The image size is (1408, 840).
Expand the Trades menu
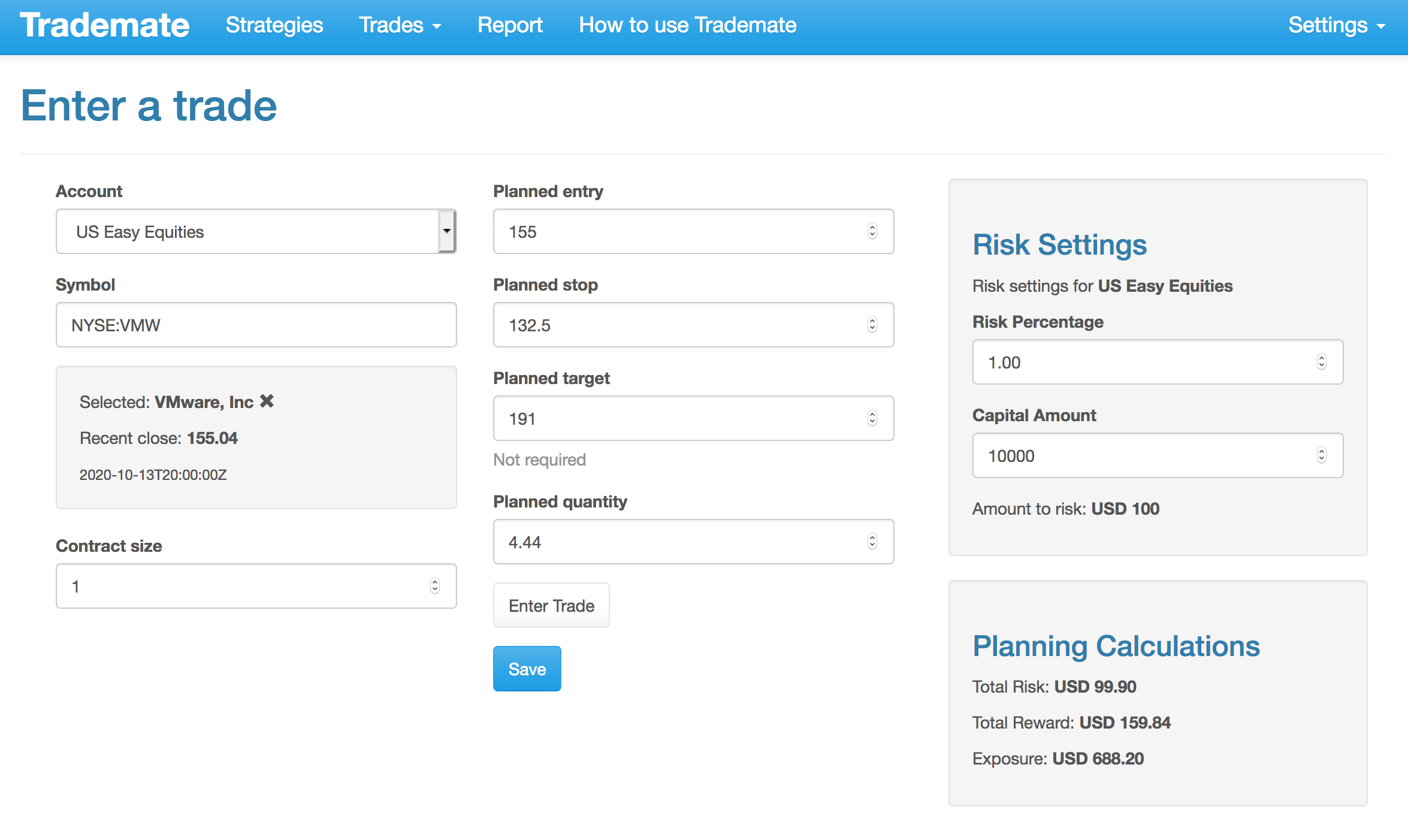(400, 25)
